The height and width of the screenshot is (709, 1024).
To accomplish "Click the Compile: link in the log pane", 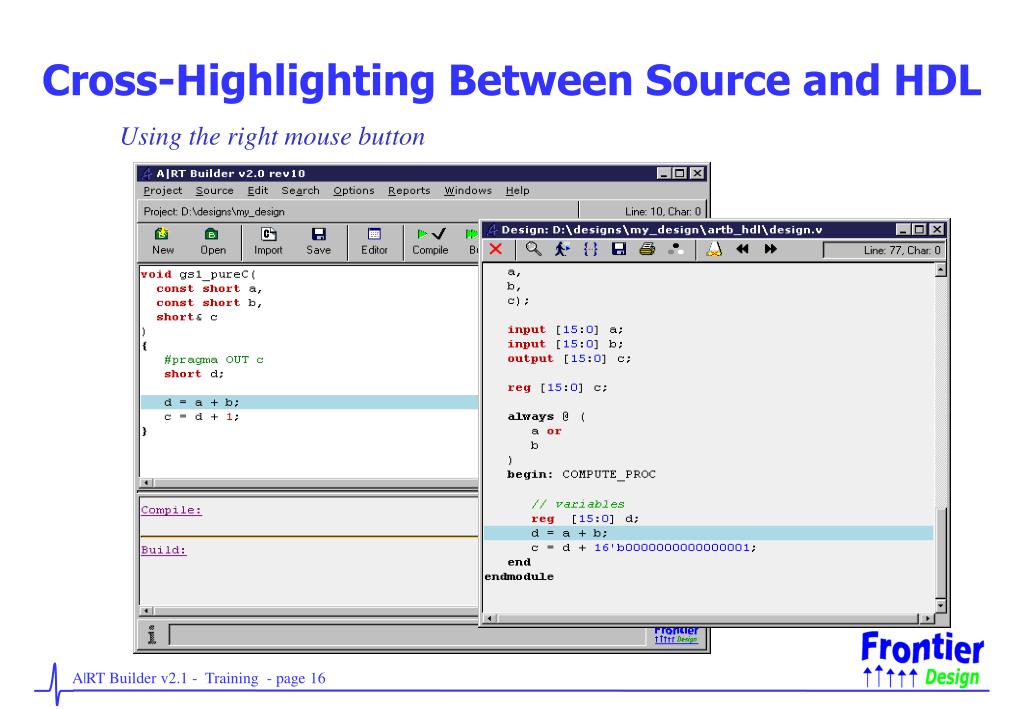I will click(171, 510).
